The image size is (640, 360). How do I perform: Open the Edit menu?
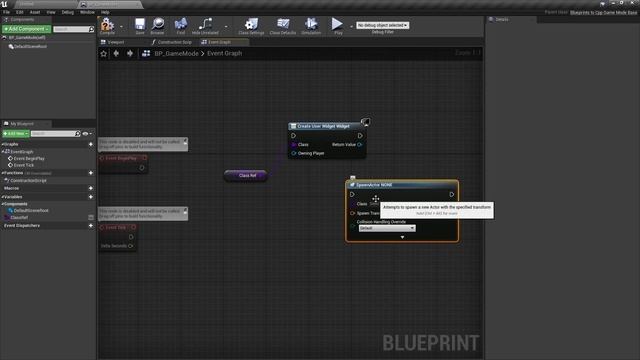pos(20,12)
